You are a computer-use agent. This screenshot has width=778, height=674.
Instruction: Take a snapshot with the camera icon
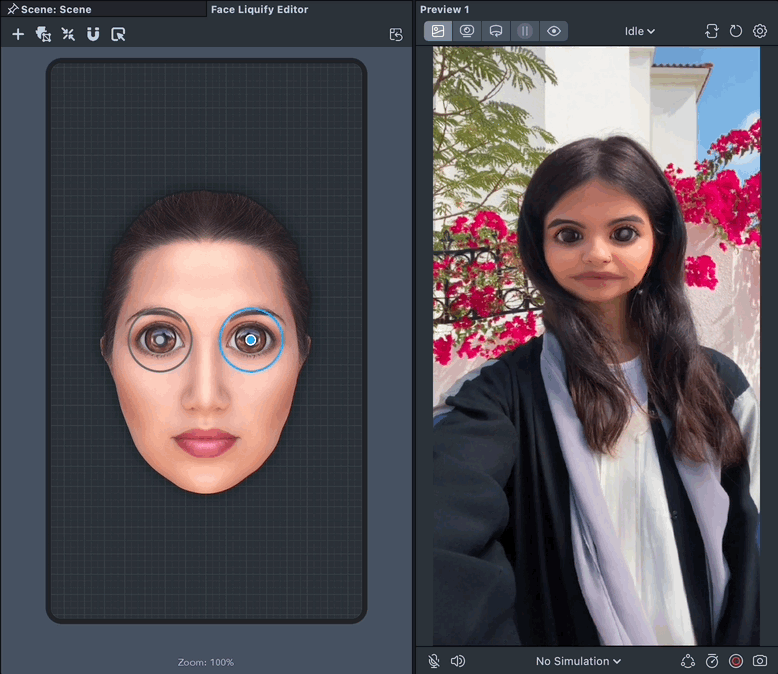pos(760,661)
